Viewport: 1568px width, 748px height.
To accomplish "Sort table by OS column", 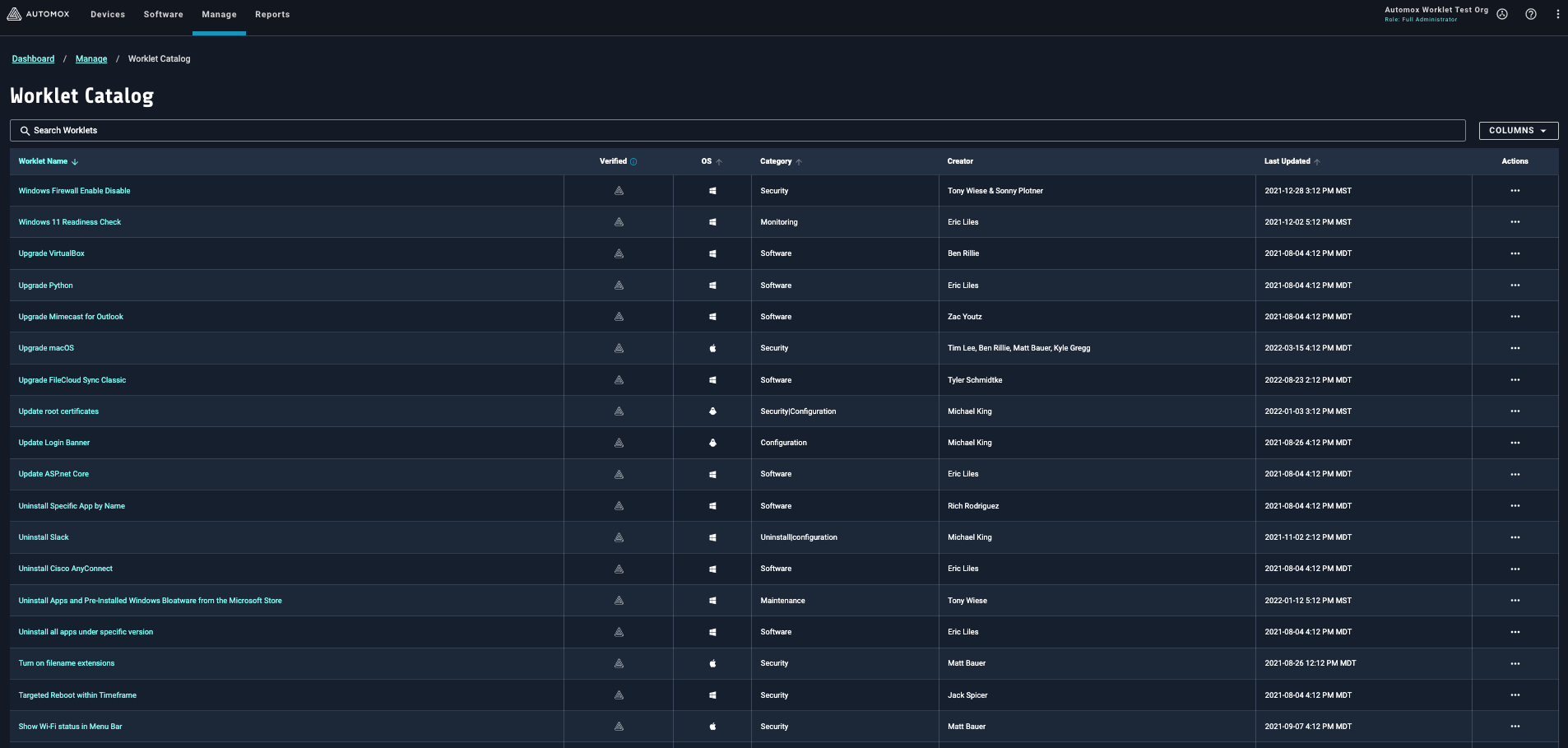I will (712, 161).
